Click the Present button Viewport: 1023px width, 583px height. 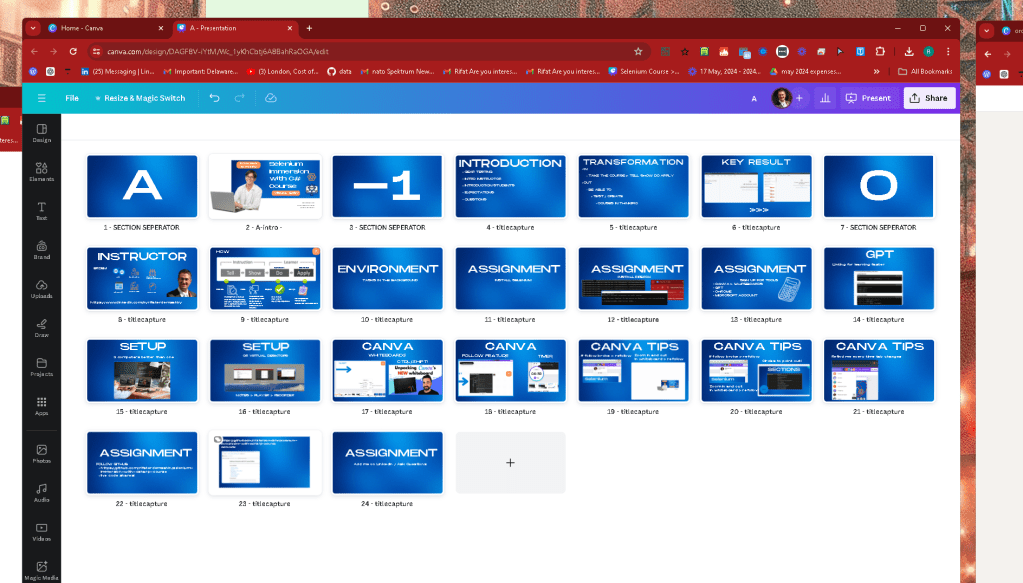(x=868, y=98)
